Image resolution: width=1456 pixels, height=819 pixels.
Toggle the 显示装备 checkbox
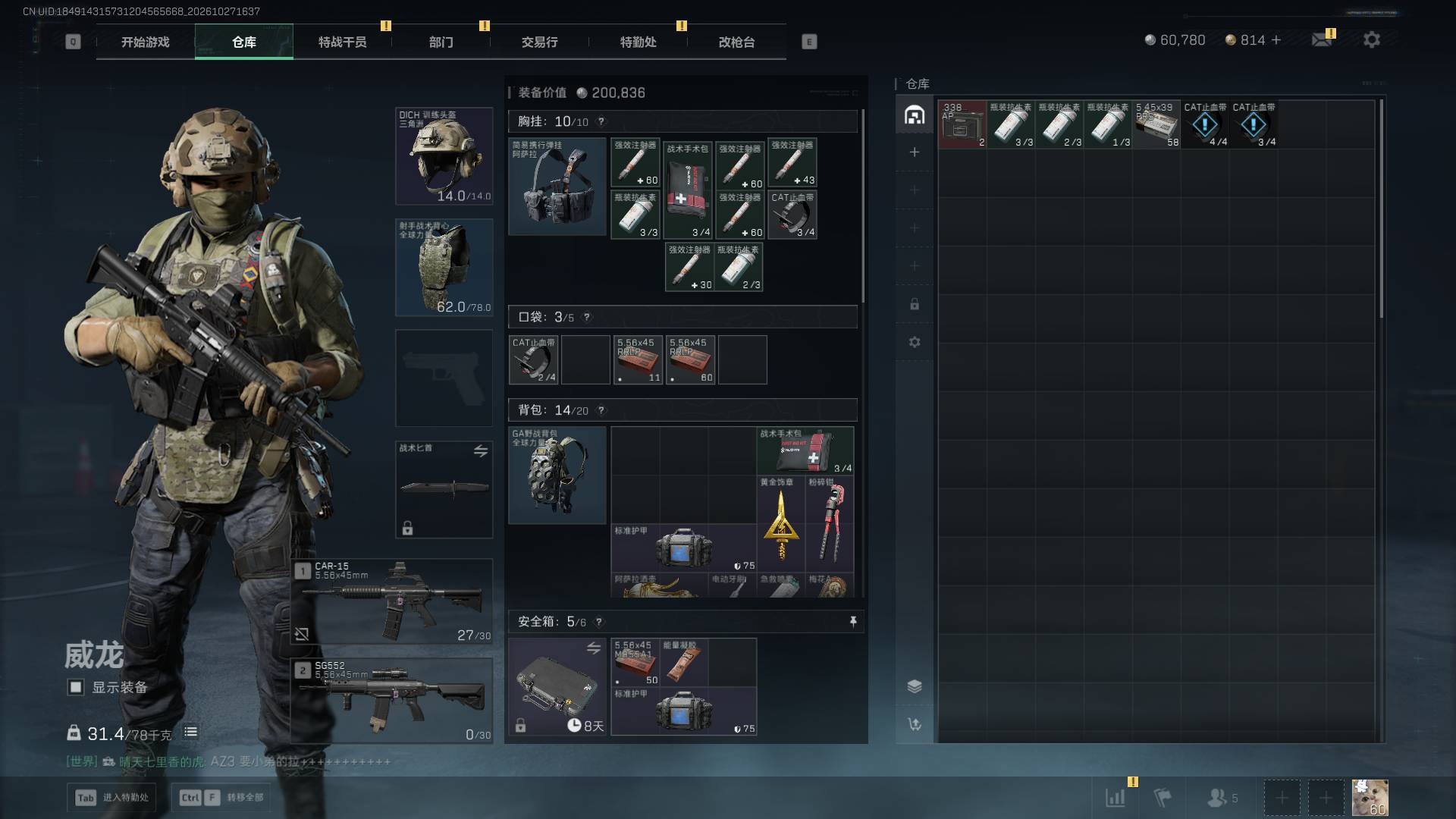[x=76, y=687]
